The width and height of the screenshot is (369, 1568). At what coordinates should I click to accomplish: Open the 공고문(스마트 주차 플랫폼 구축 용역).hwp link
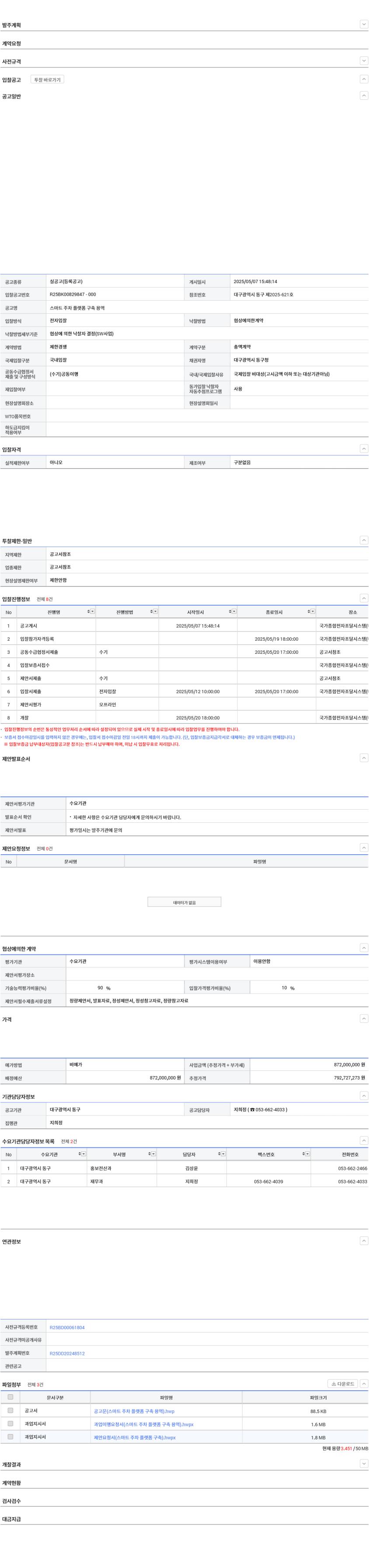[x=134, y=1410]
